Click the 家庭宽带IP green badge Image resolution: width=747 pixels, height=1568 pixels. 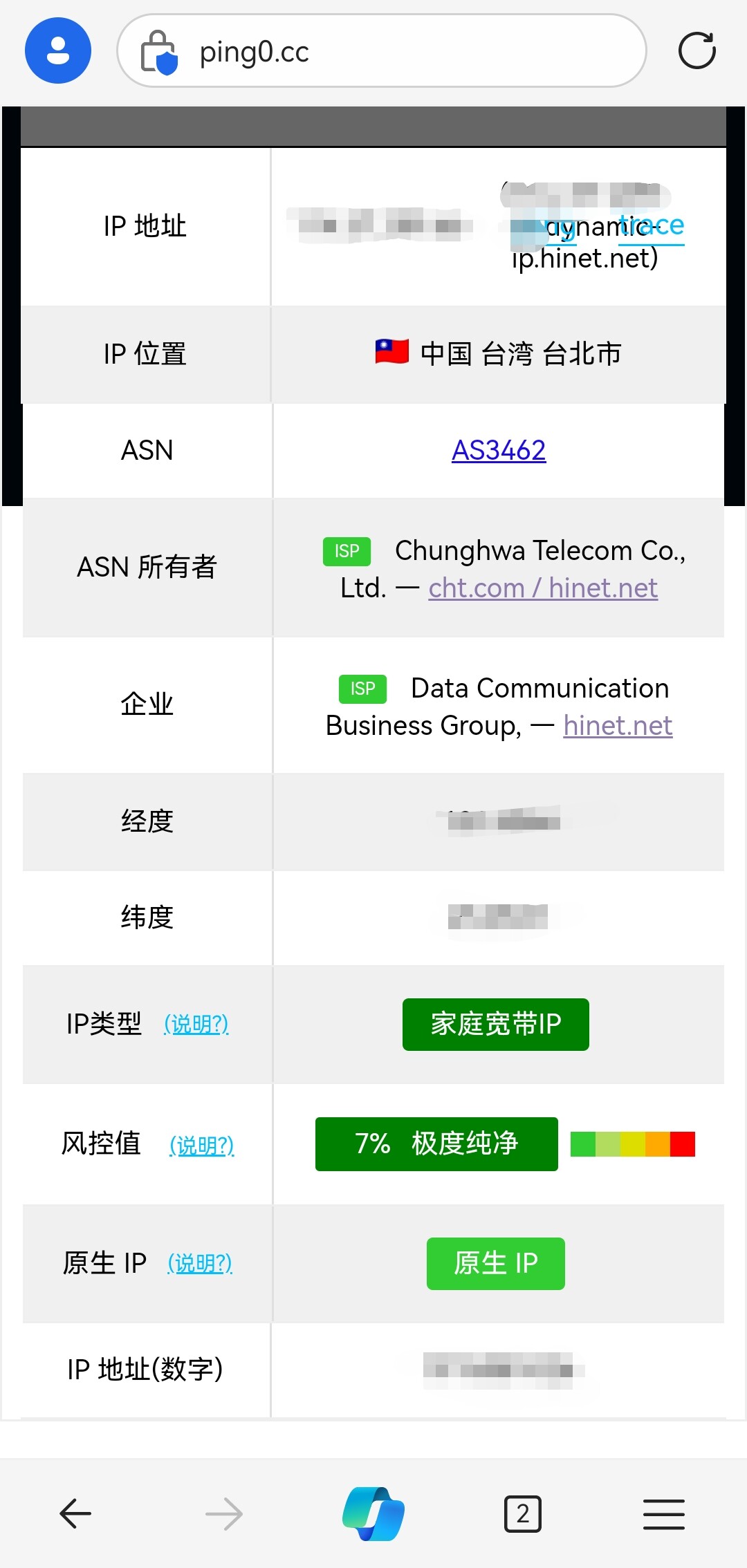click(496, 1024)
